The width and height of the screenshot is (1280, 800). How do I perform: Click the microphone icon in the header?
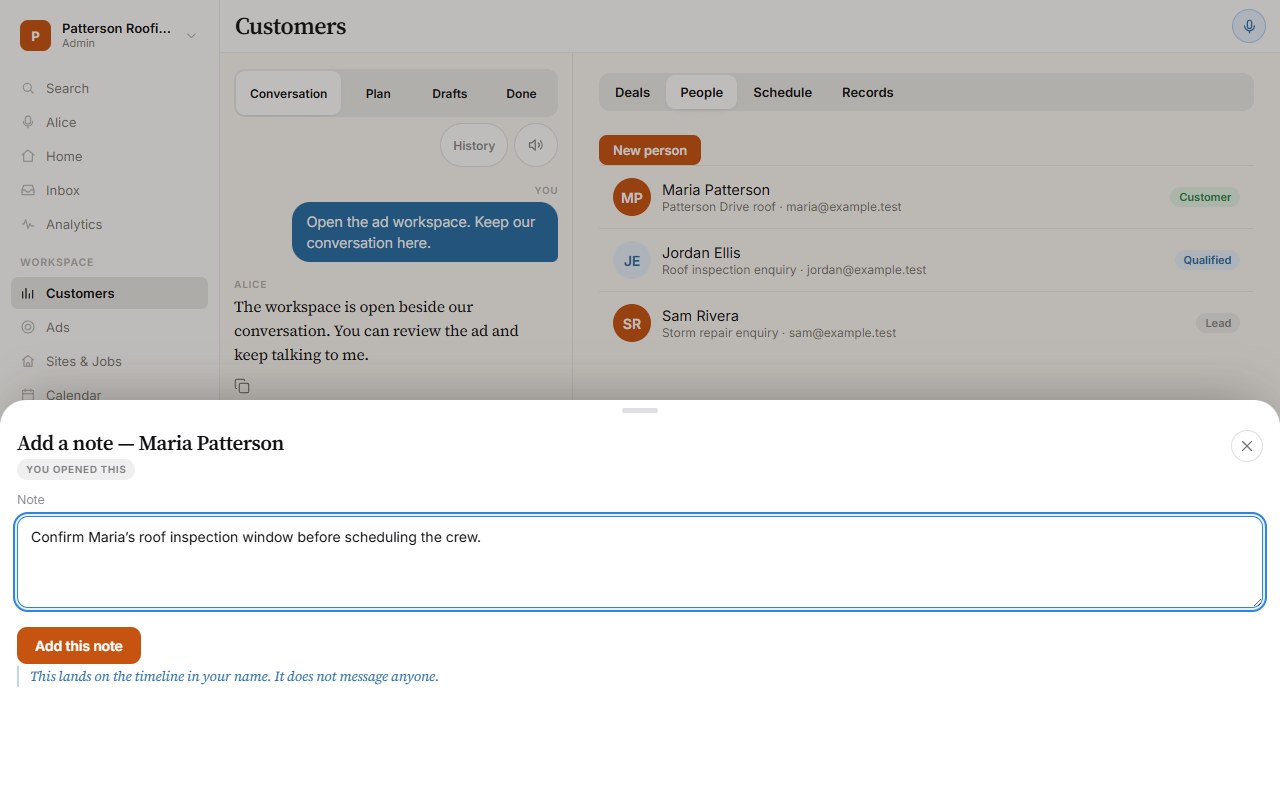pos(1248,26)
